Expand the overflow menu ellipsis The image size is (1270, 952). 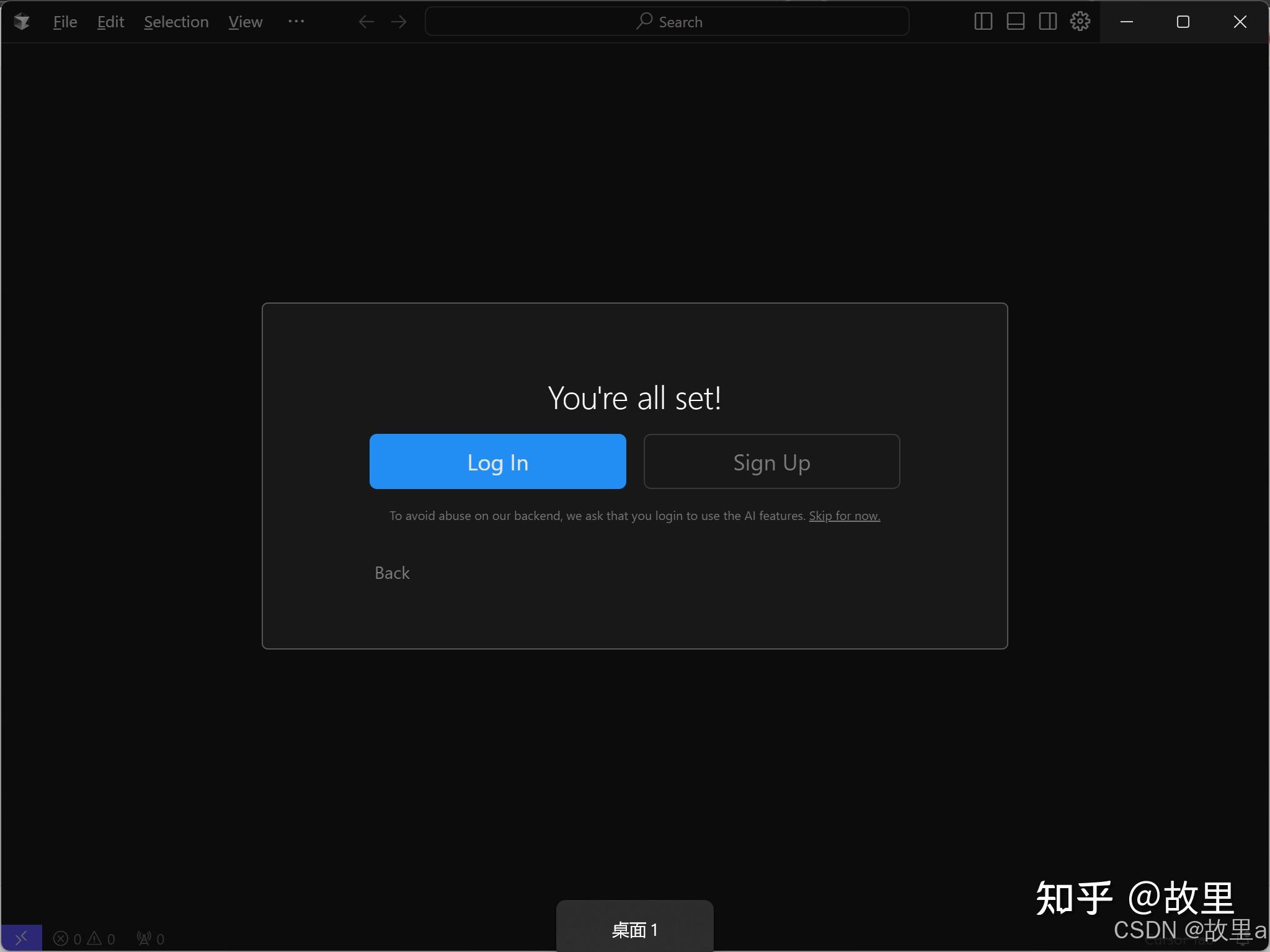tap(296, 22)
